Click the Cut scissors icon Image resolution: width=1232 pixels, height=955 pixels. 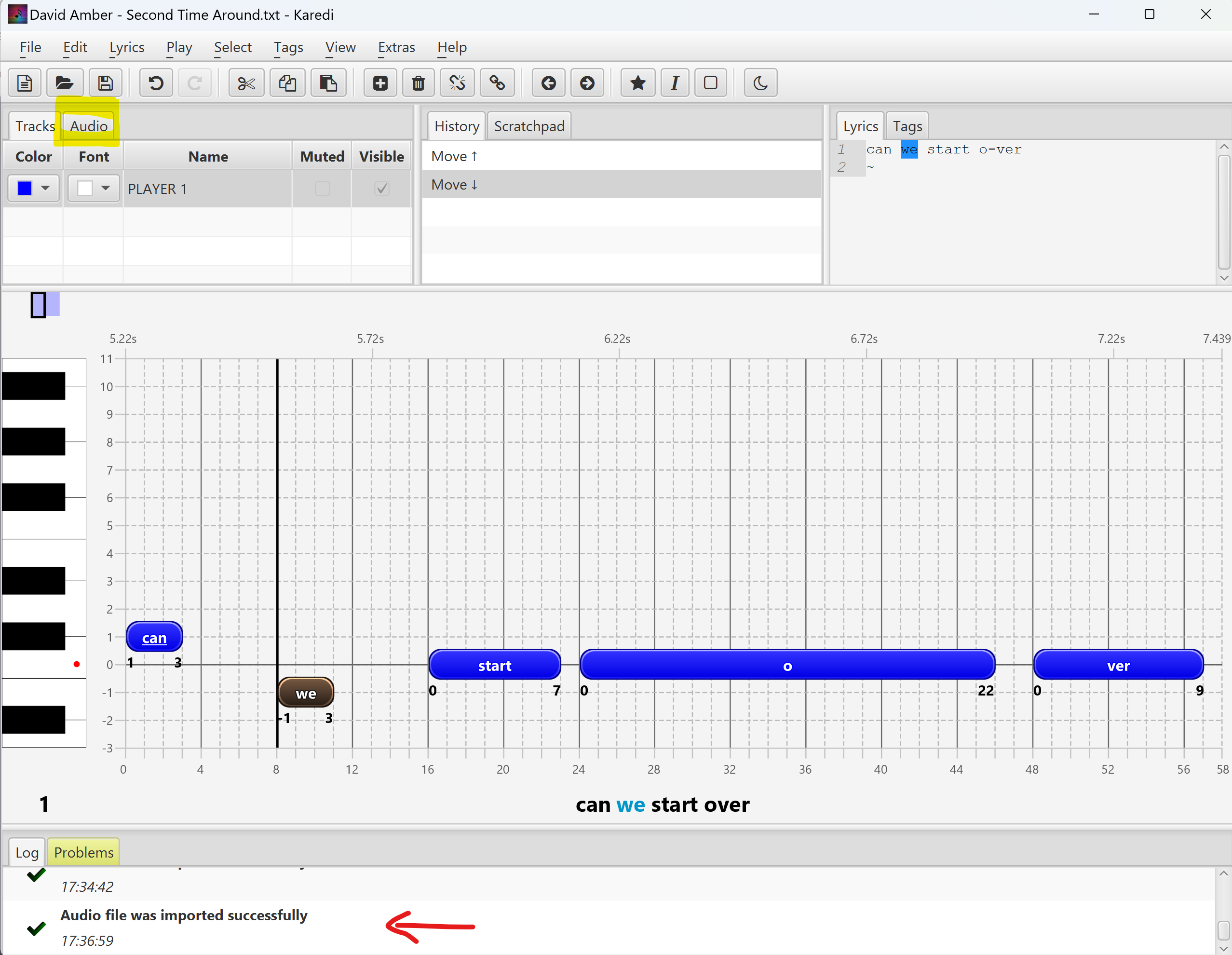click(x=246, y=83)
